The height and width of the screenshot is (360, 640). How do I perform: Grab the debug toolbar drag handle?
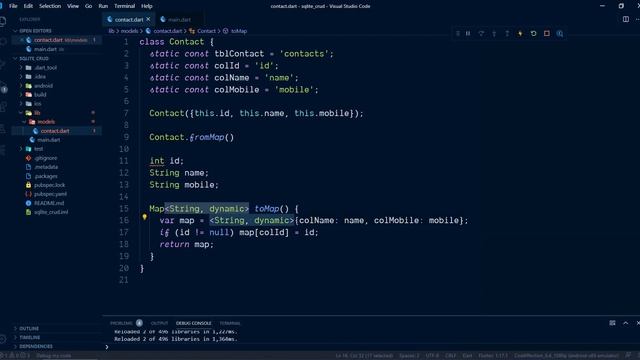458,33
